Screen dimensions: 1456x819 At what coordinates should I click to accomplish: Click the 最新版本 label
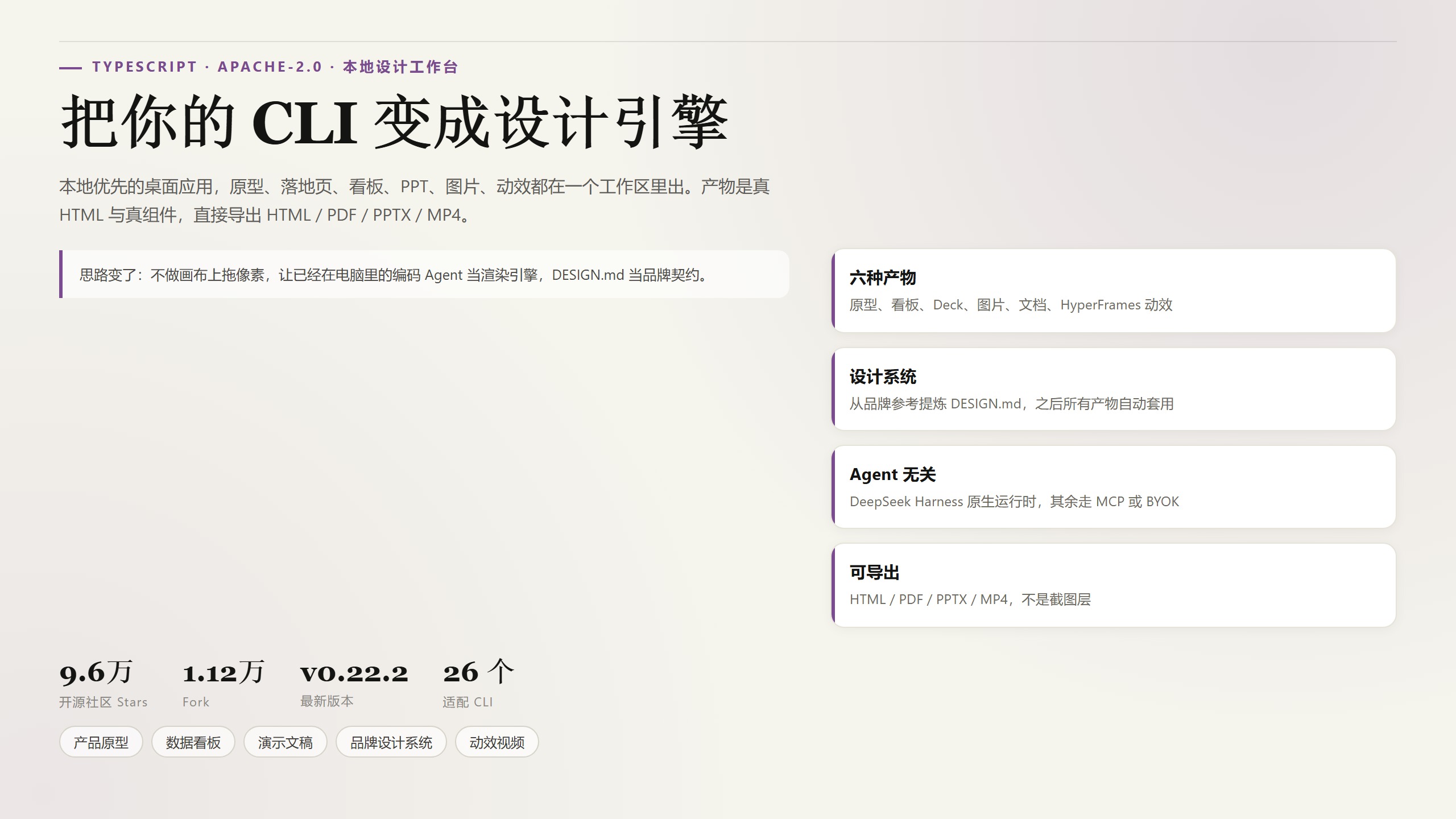(x=327, y=701)
